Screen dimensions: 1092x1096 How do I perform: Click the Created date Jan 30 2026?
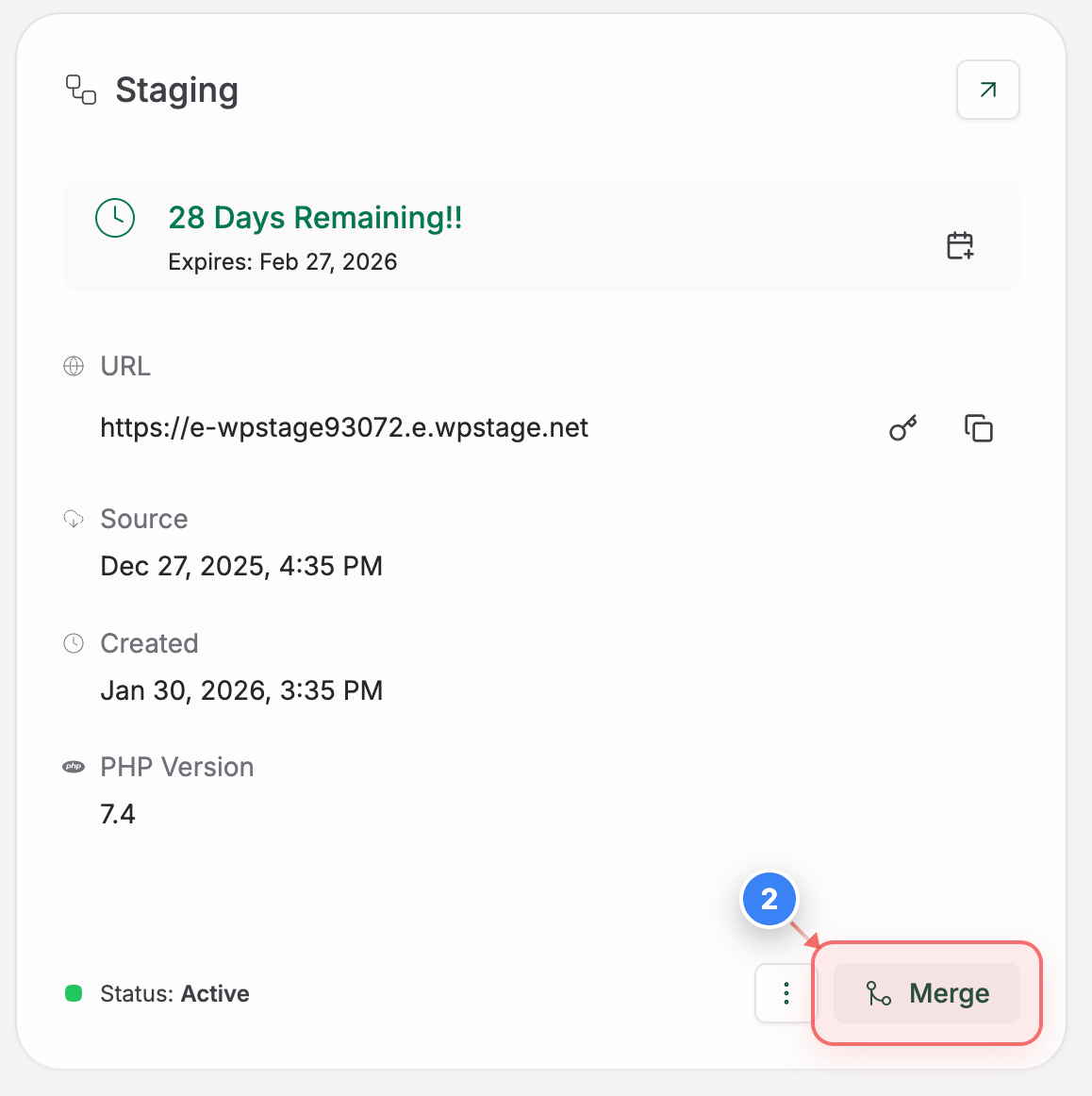click(x=241, y=689)
